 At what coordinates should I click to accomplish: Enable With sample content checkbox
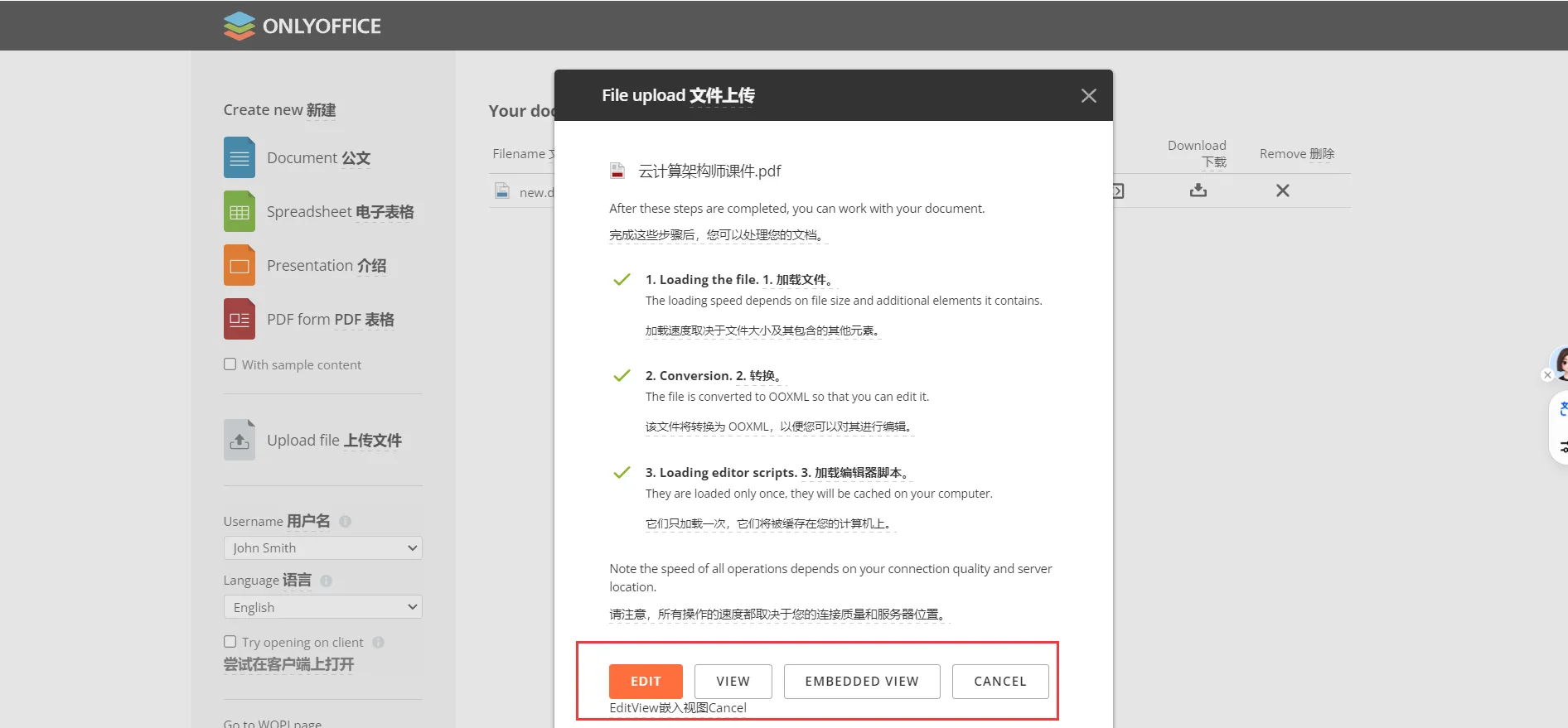coord(230,364)
